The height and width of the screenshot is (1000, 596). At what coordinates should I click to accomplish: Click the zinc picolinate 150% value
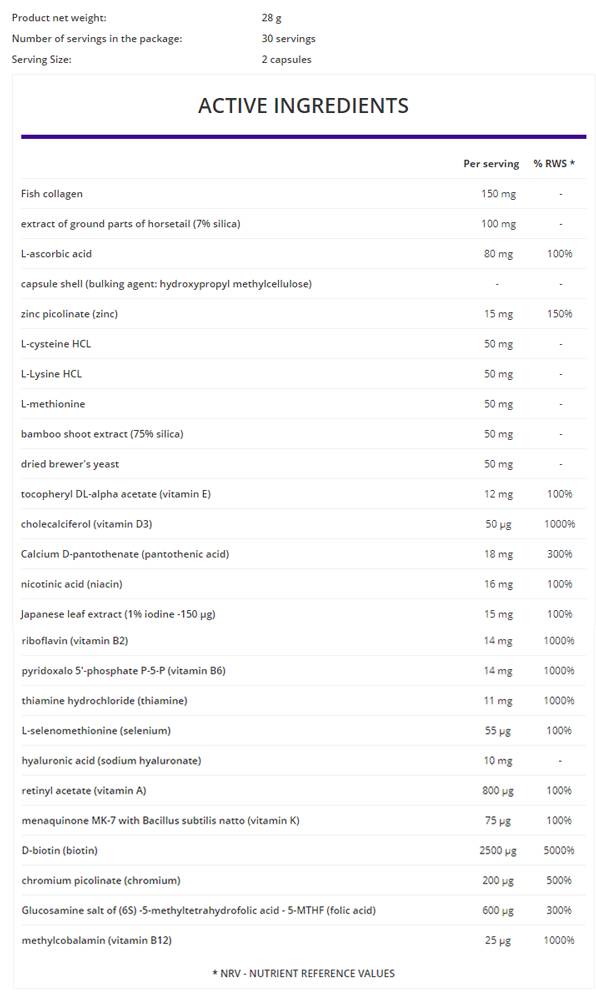[x=560, y=314]
